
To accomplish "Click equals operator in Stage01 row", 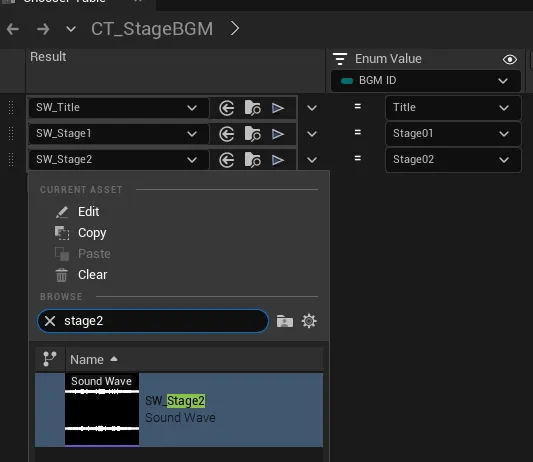I will coord(358,132).
